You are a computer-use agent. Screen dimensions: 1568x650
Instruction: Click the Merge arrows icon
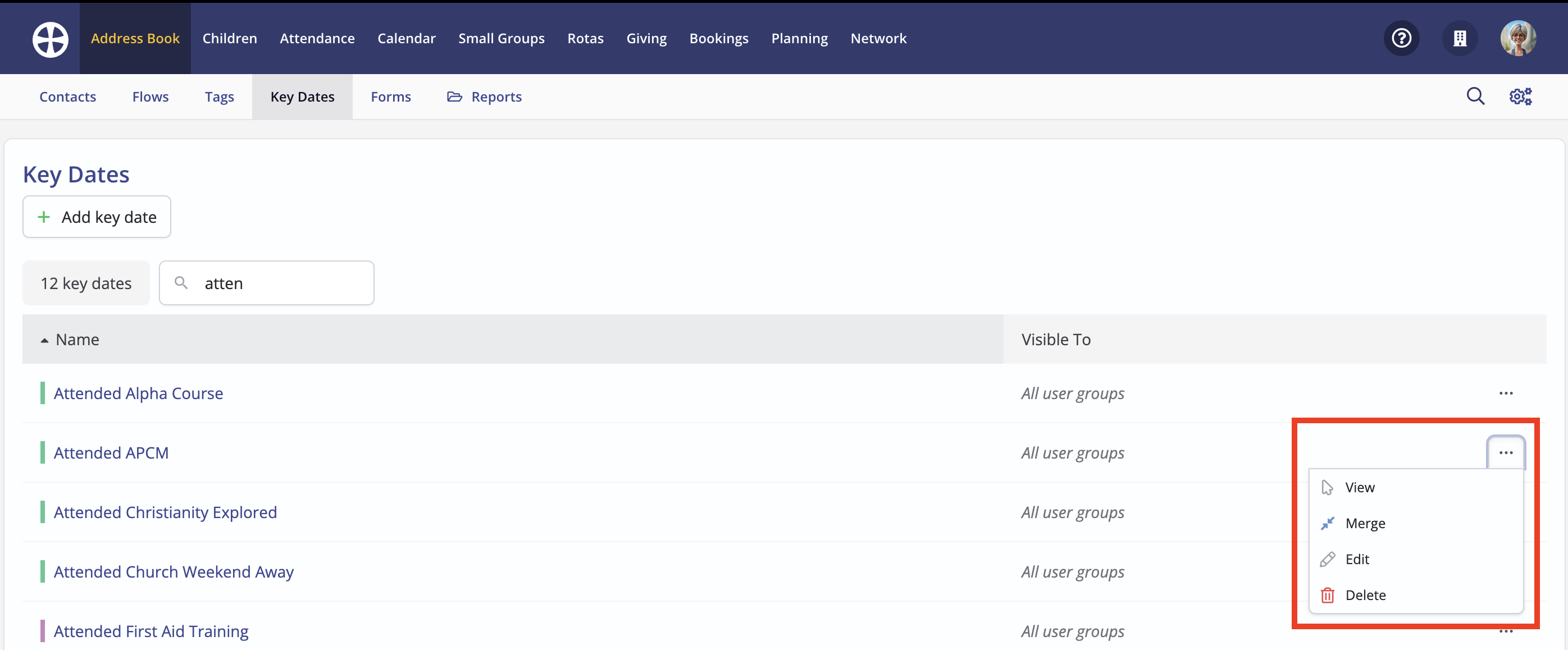[x=1327, y=523]
